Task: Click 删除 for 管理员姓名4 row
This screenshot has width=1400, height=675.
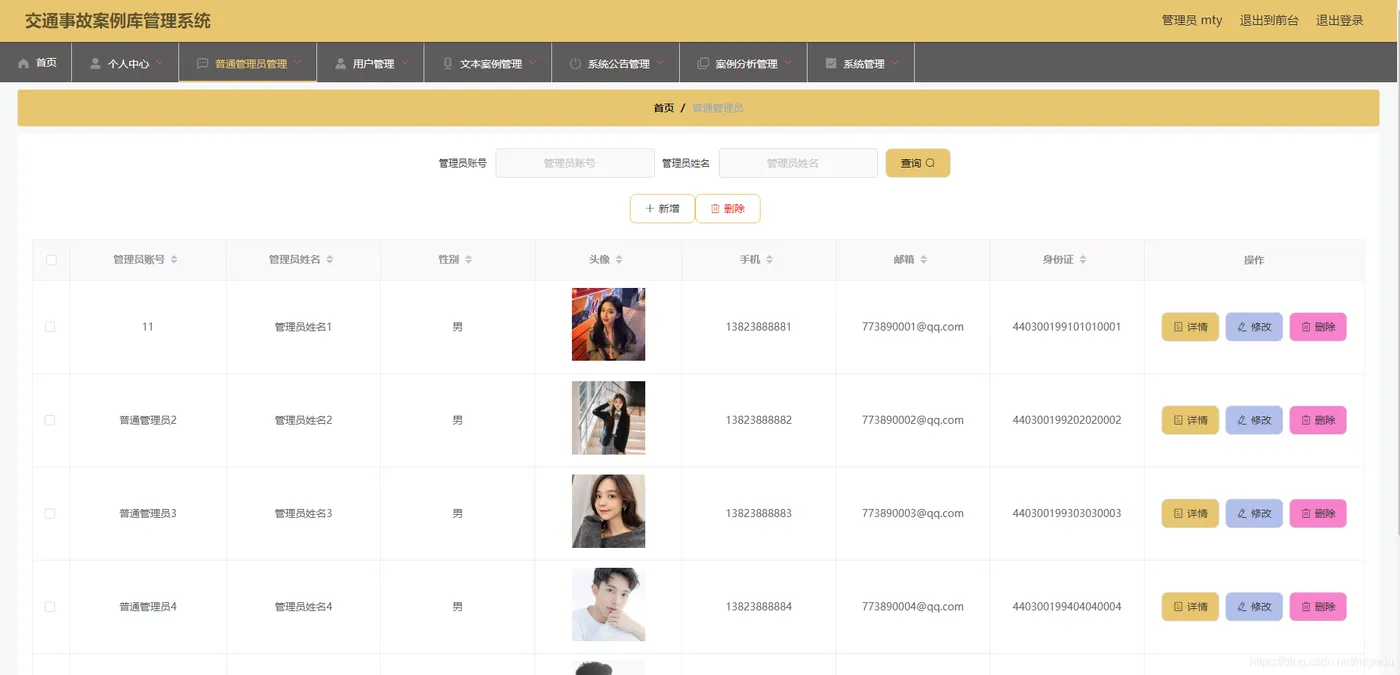Action: 1318,607
